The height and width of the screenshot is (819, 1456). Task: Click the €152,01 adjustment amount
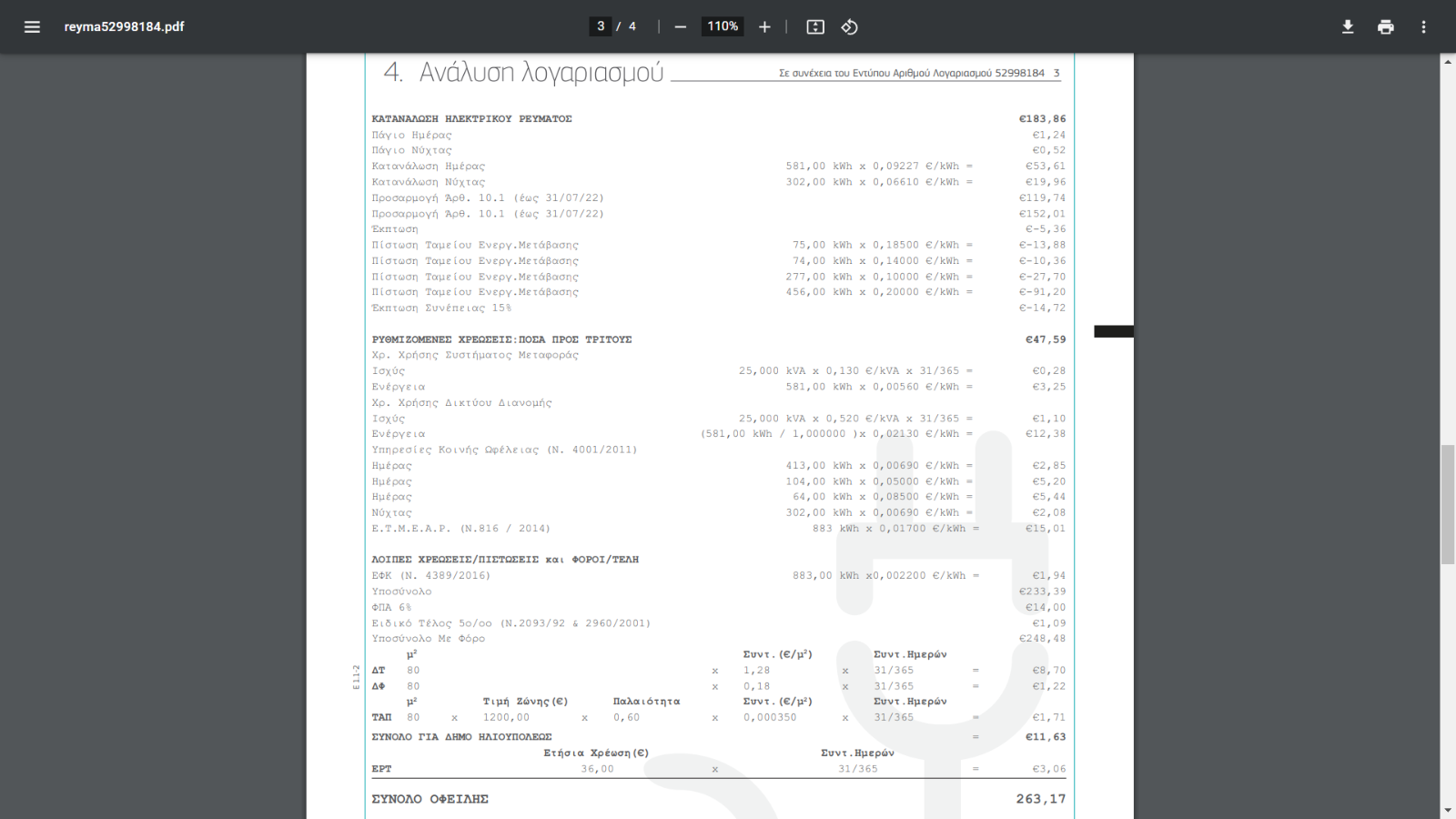pyautogui.click(x=1042, y=214)
